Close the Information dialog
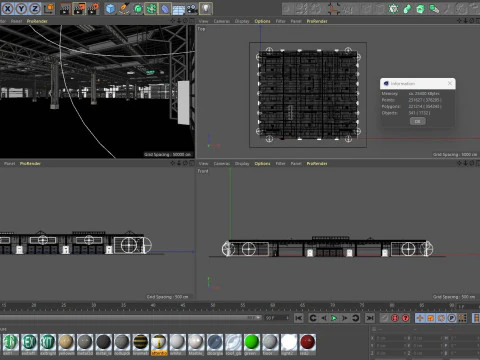Image resolution: width=480 pixels, height=360 pixels. point(450,83)
